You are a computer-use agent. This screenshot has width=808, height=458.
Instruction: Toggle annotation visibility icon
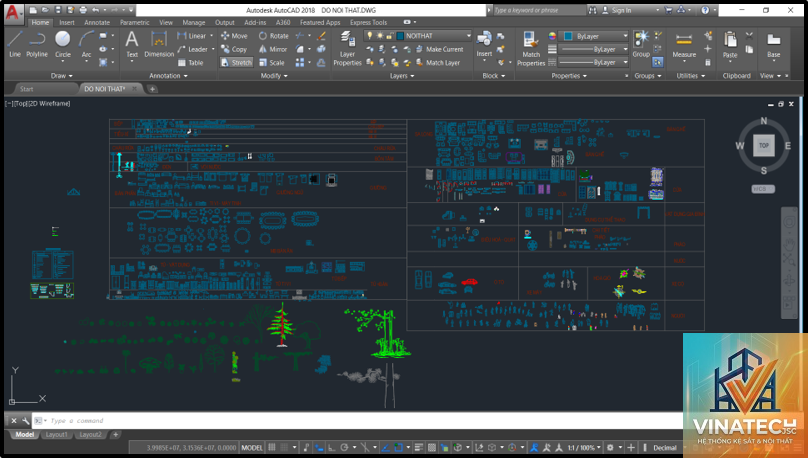click(x=534, y=448)
